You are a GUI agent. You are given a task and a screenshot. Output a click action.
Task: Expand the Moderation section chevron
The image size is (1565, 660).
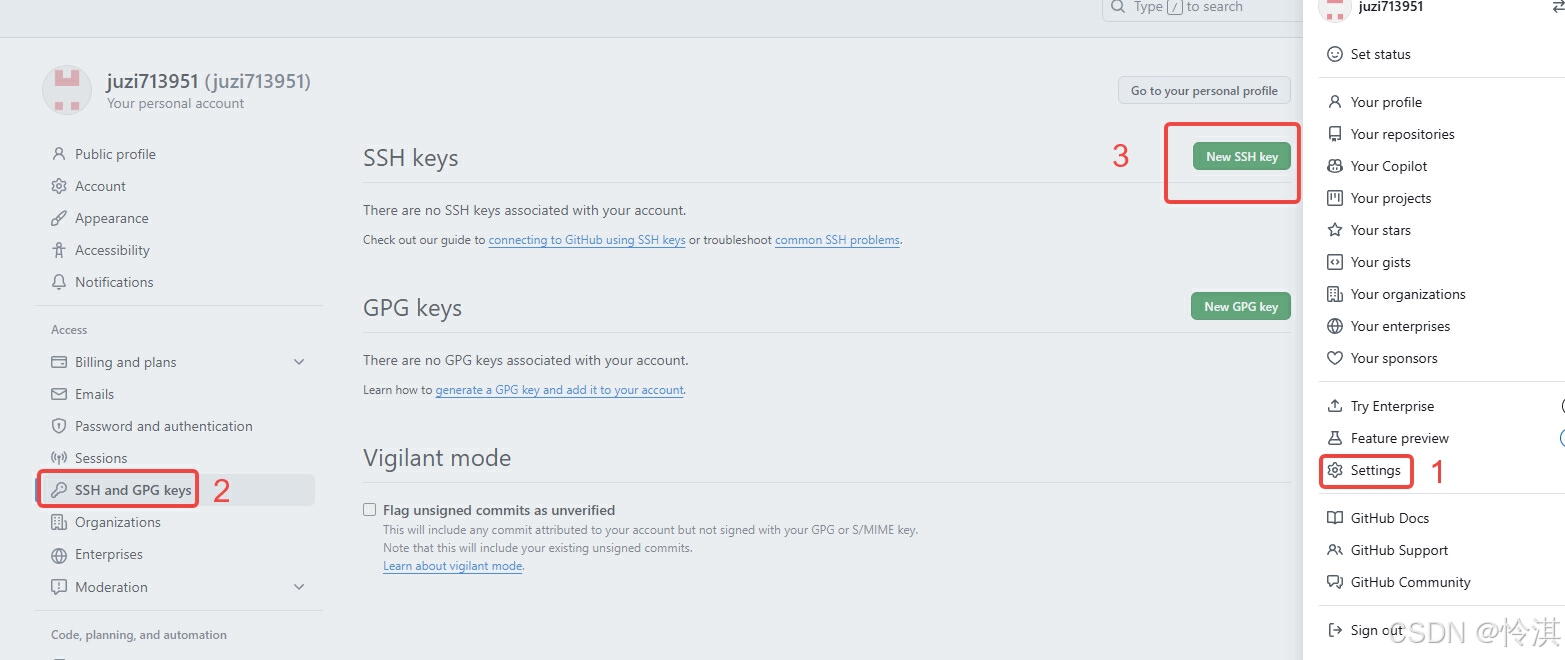pyautogui.click(x=299, y=587)
